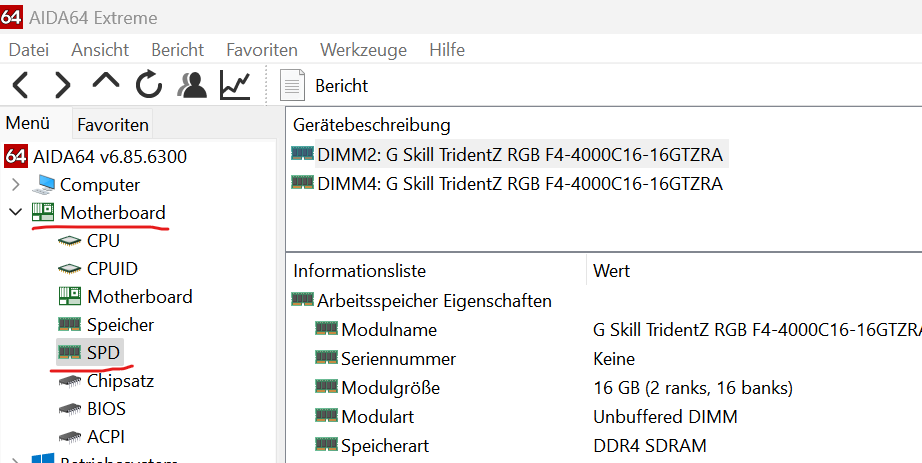
Task: Click the AIDA64 v6.85.6300 tree root icon
Action: (16, 156)
